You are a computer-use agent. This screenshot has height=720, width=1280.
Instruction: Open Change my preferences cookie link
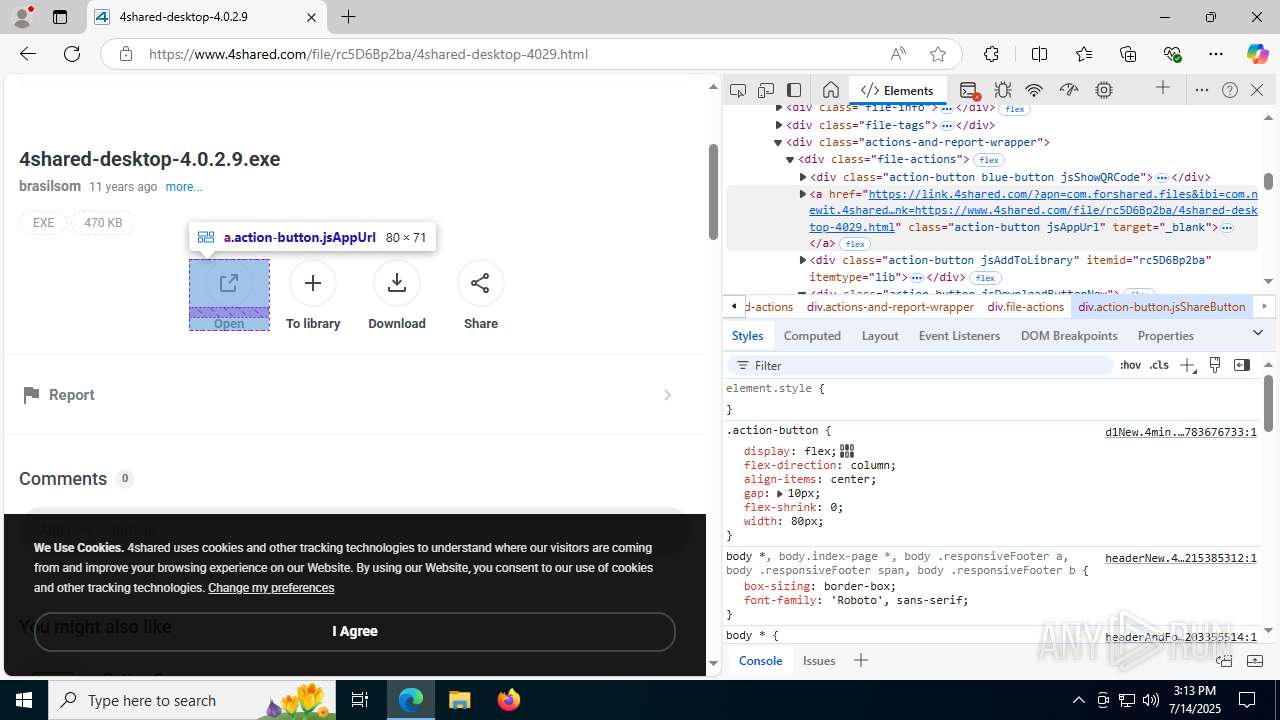coord(271,588)
